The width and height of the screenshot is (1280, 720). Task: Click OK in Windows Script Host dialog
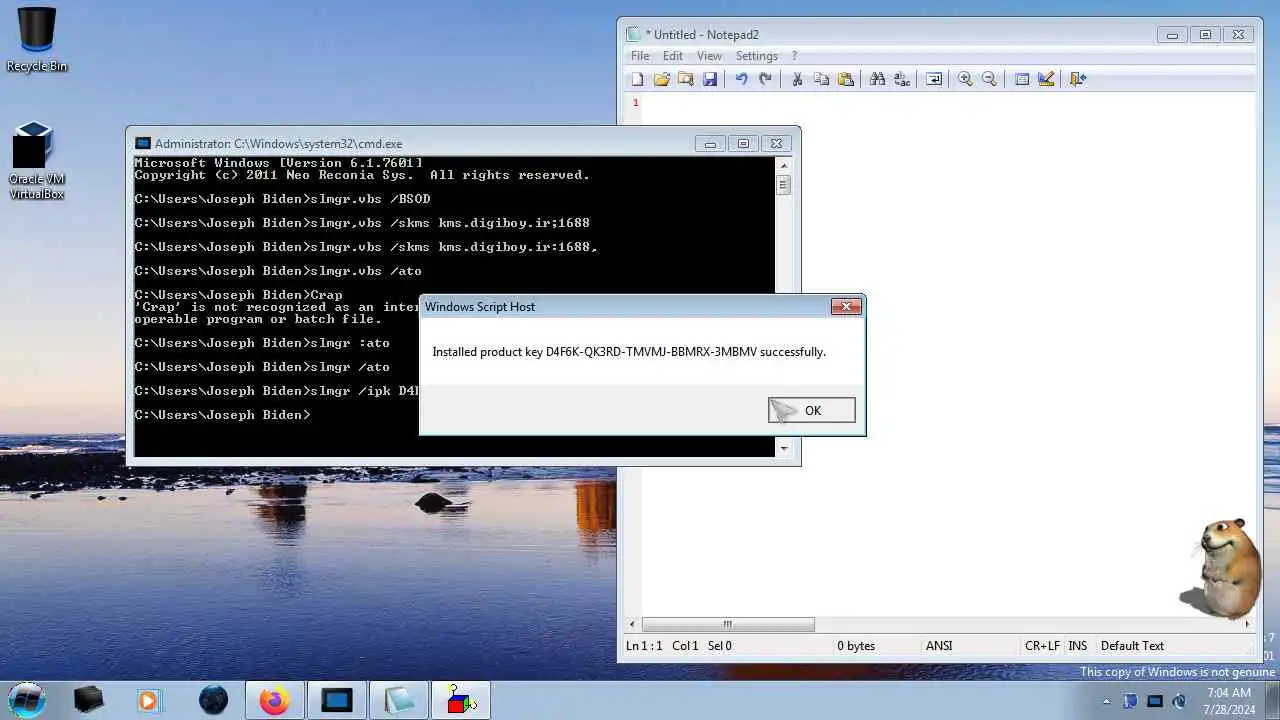point(812,410)
